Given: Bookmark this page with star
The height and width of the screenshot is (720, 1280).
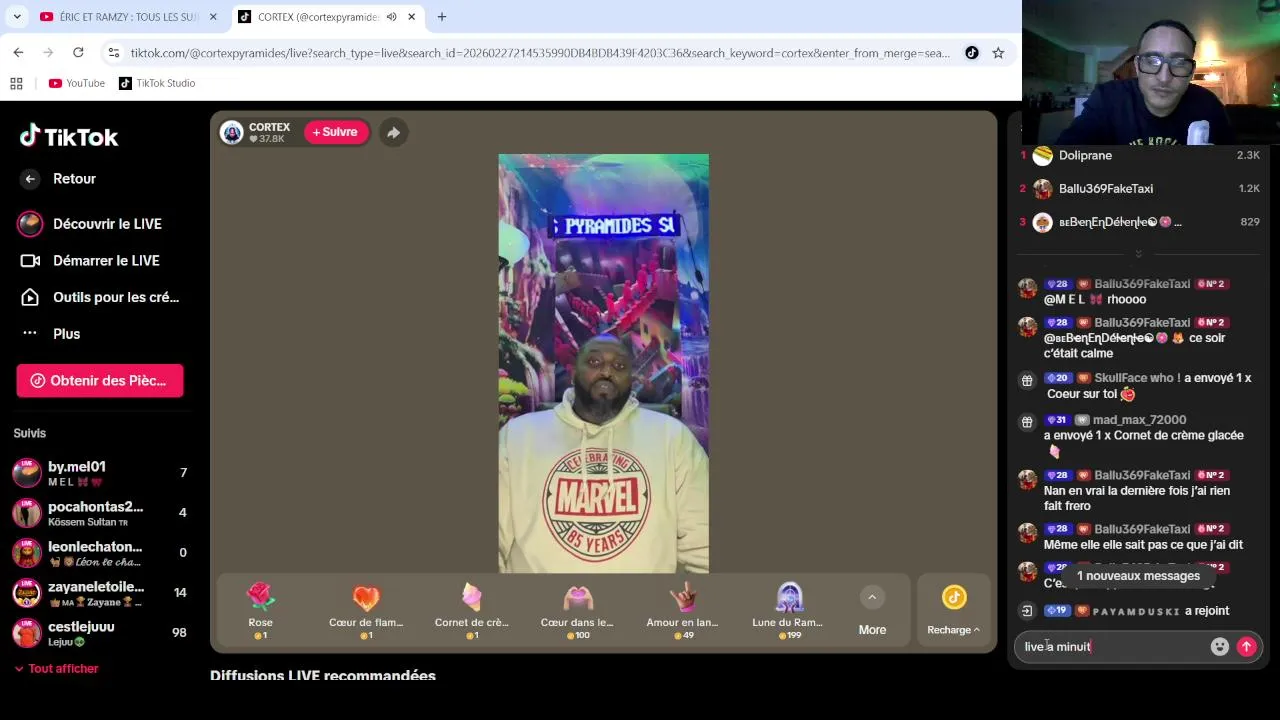Looking at the screenshot, I should click(x=998, y=53).
